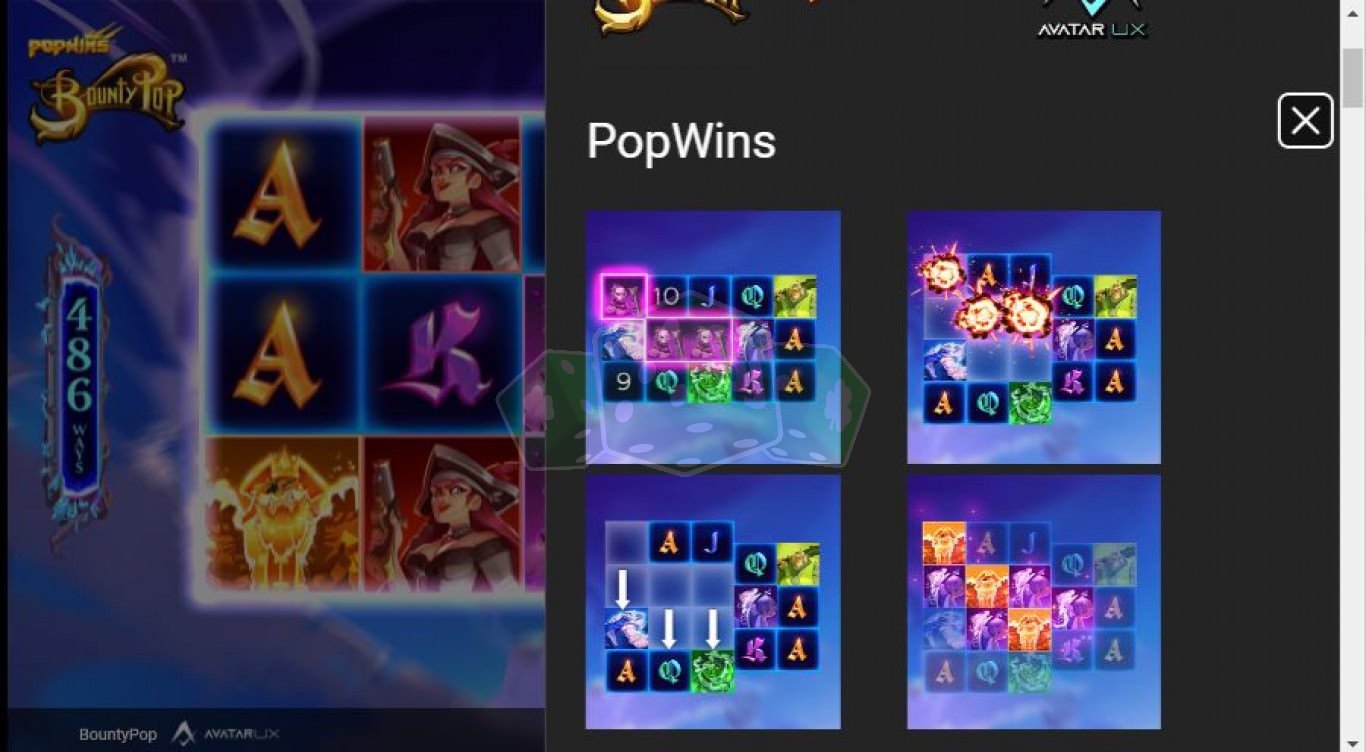Open PopWins tutorial image with white arrows

[713, 602]
